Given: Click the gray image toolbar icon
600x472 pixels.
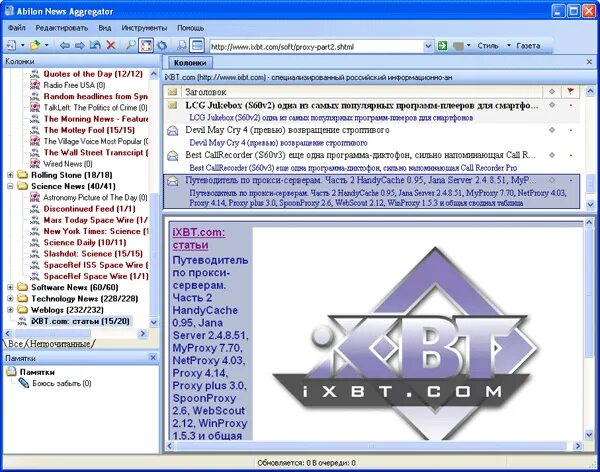Looking at the screenshot, I should [x=458, y=46].
